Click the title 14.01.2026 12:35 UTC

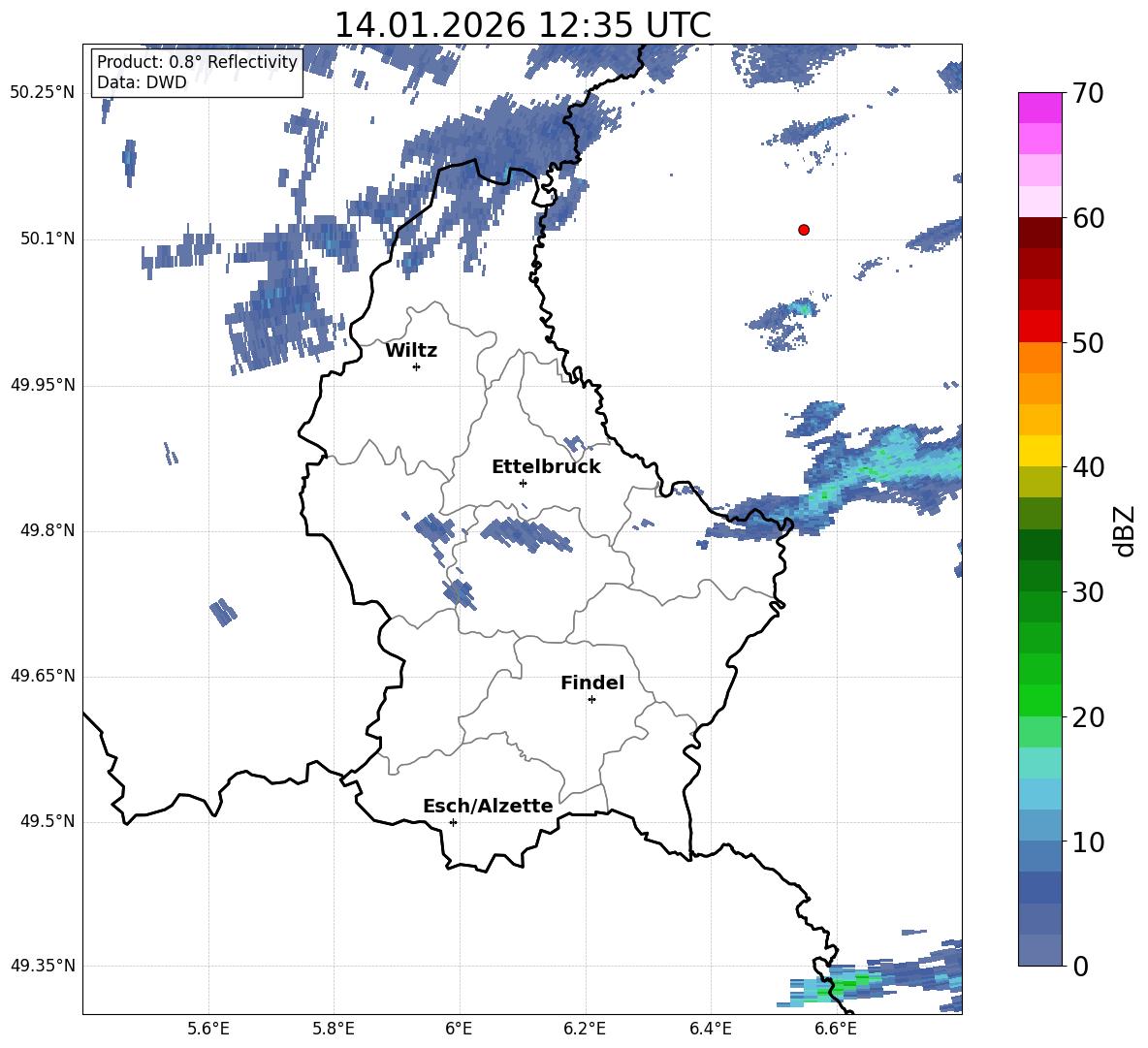[523, 25]
